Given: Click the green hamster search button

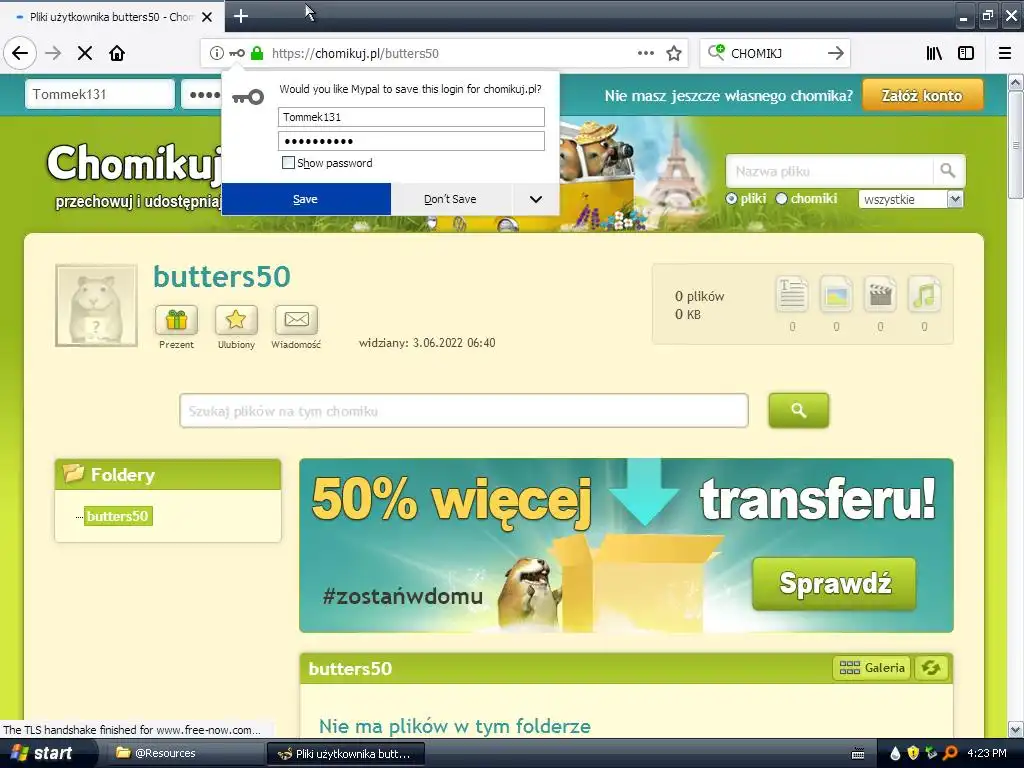Looking at the screenshot, I should point(798,410).
